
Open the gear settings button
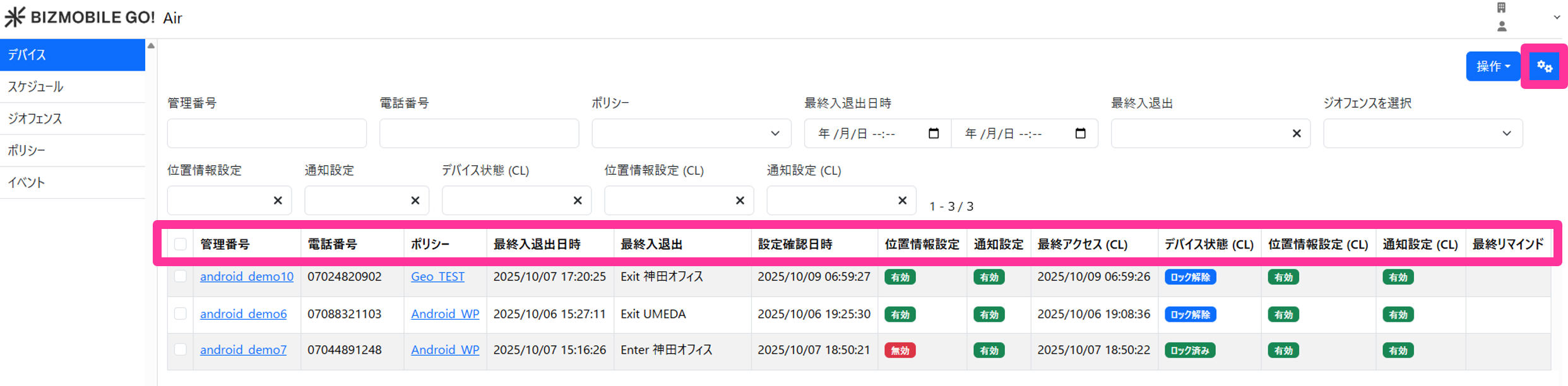(x=1544, y=67)
